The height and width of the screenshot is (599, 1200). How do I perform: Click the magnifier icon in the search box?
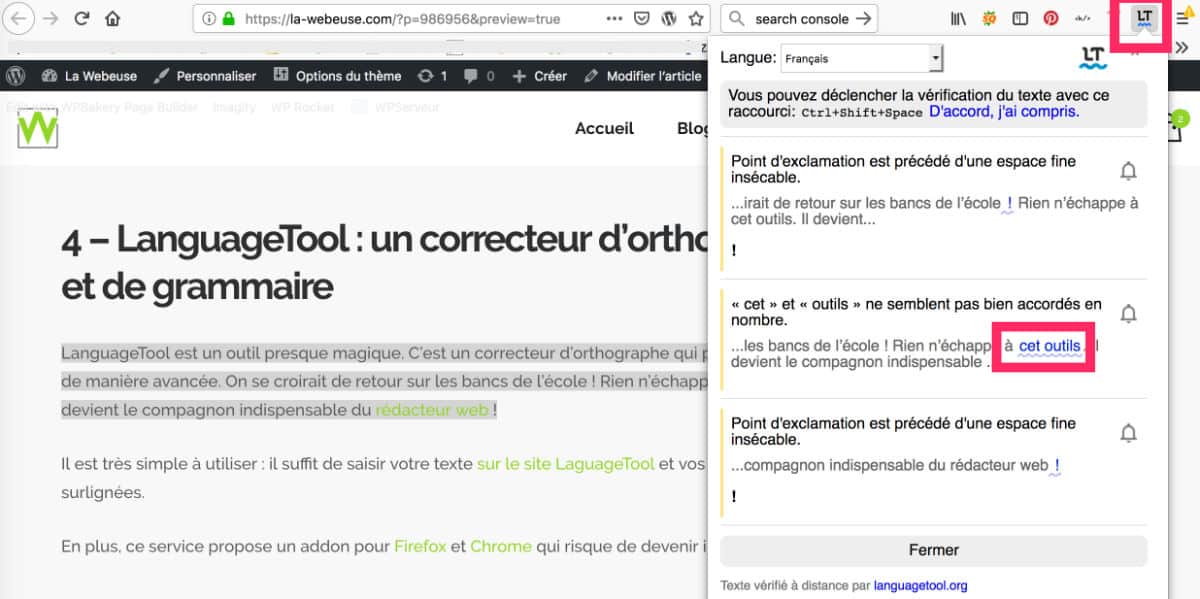[737, 18]
